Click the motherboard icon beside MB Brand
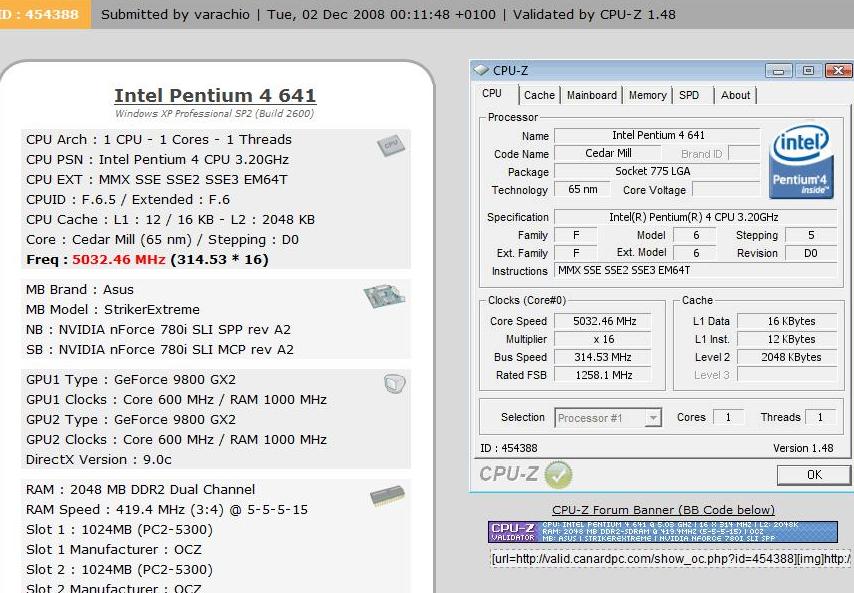 pos(384,296)
